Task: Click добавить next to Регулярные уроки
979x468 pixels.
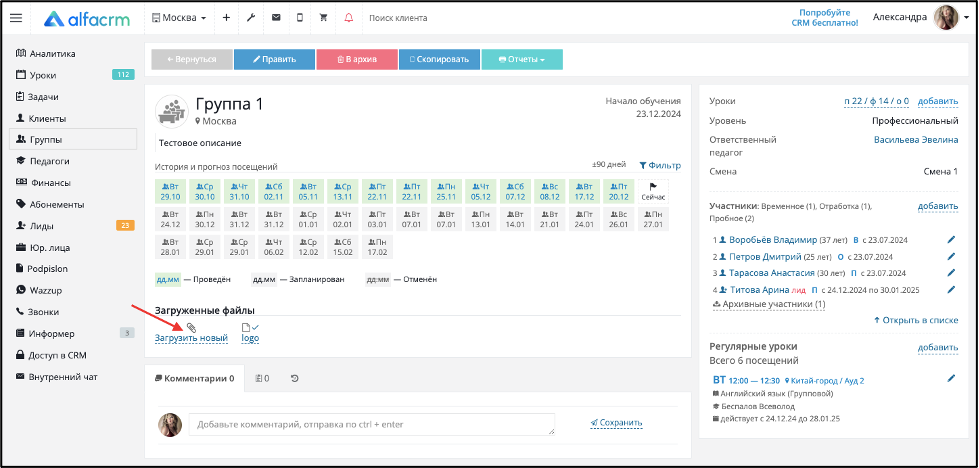Action: pos(938,348)
